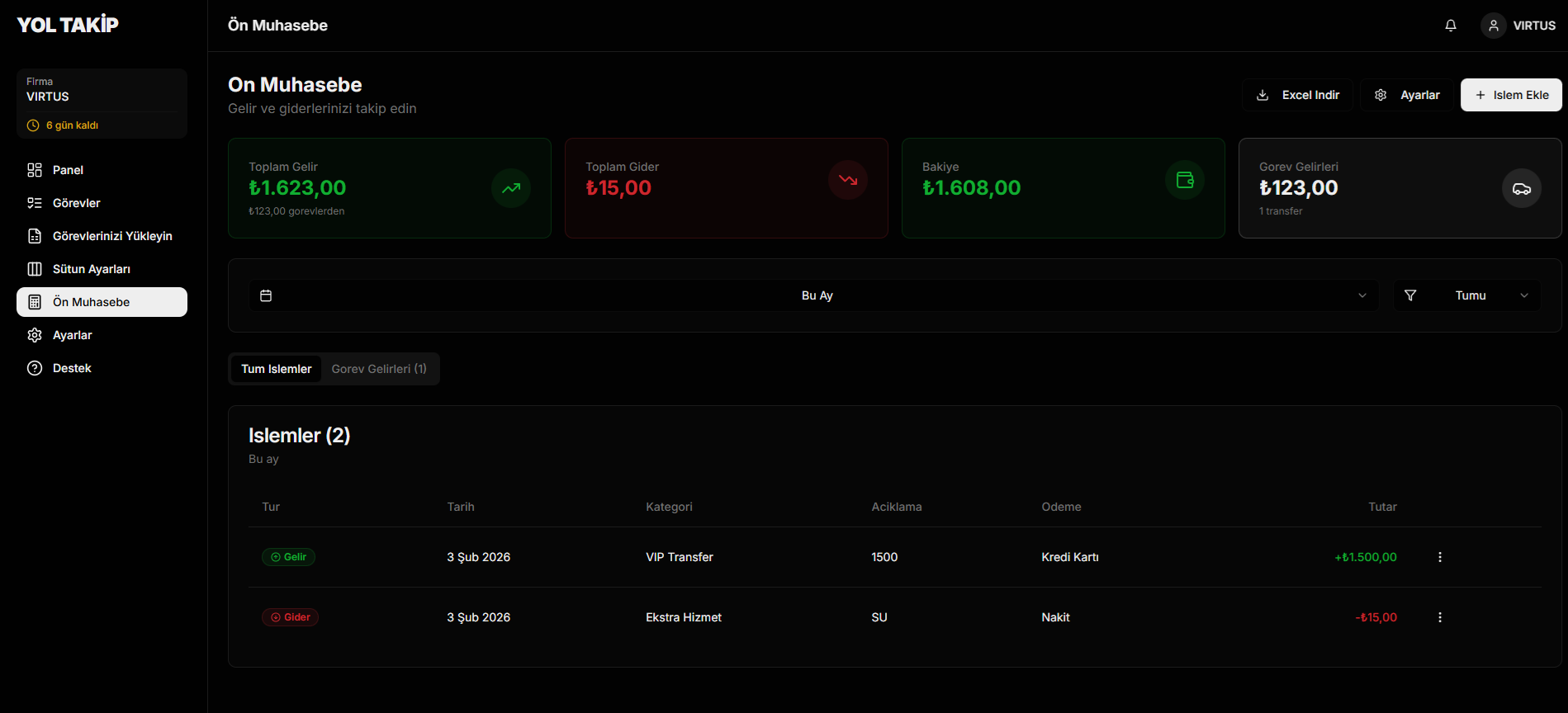Open Sütun Ayarları in the sidebar
The height and width of the screenshot is (713, 1568).
(91, 269)
